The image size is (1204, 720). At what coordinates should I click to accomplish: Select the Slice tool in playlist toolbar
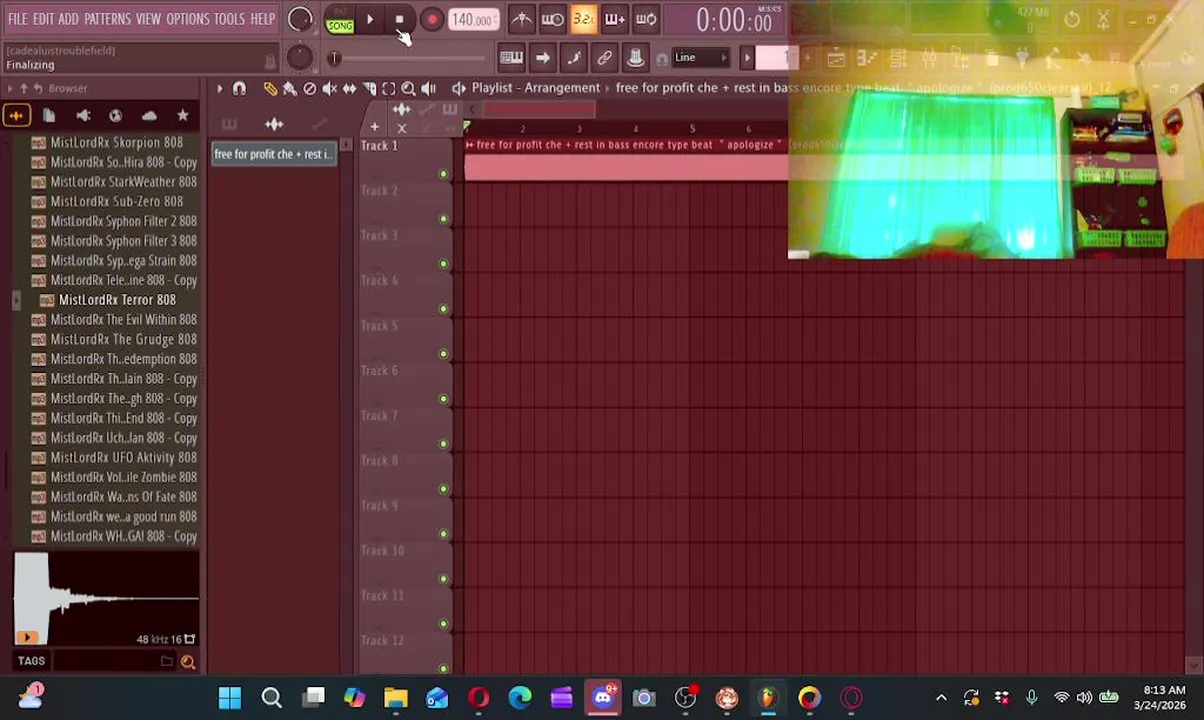pyautogui.click(x=369, y=89)
